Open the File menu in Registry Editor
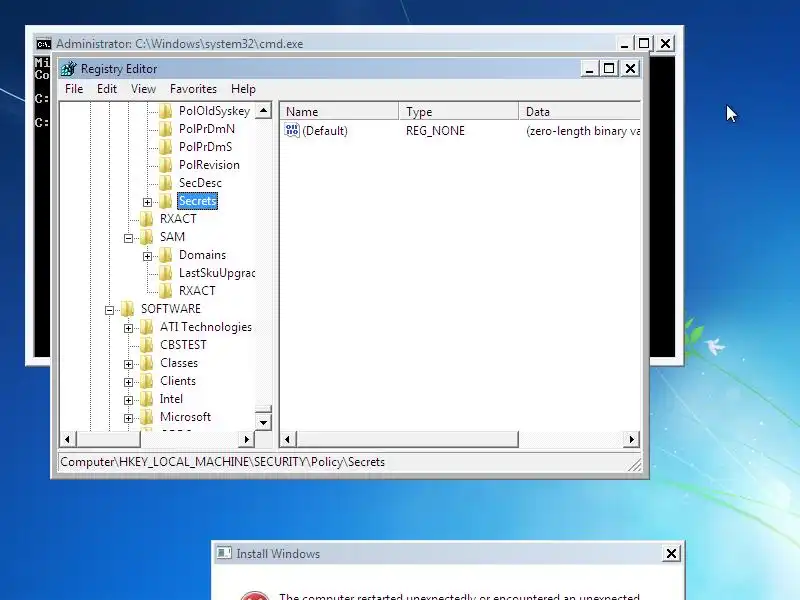The width and height of the screenshot is (800, 600). click(x=74, y=89)
